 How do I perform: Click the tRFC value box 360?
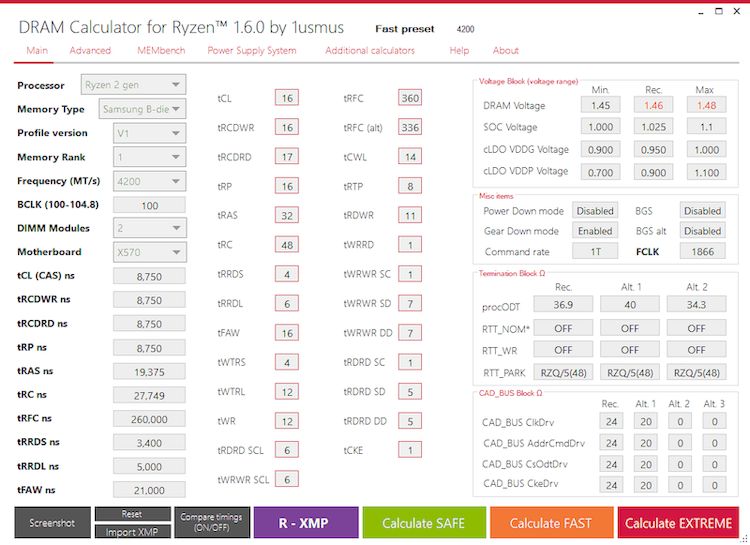point(410,98)
